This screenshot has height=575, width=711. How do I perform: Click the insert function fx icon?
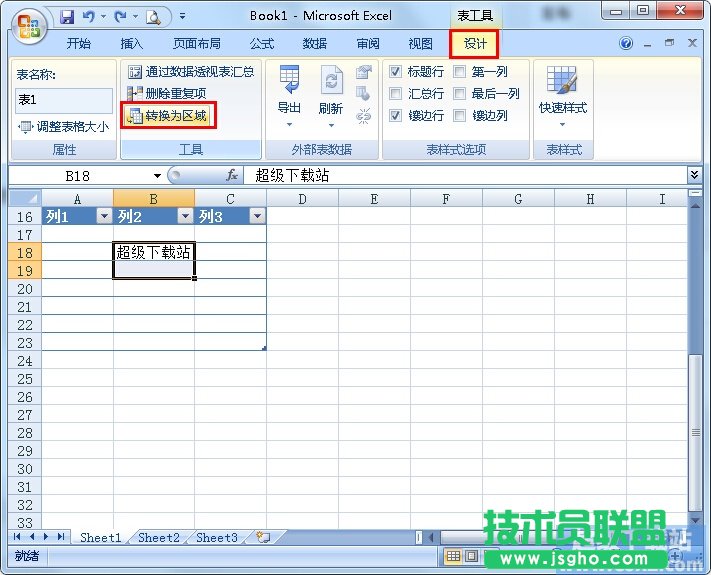[231, 175]
